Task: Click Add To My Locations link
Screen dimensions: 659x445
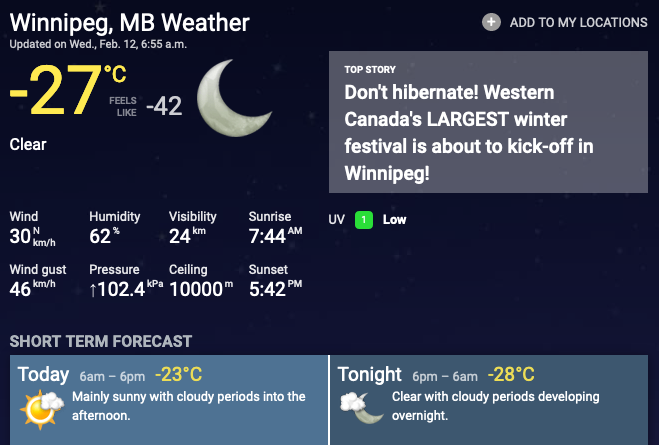Action: pos(578,22)
